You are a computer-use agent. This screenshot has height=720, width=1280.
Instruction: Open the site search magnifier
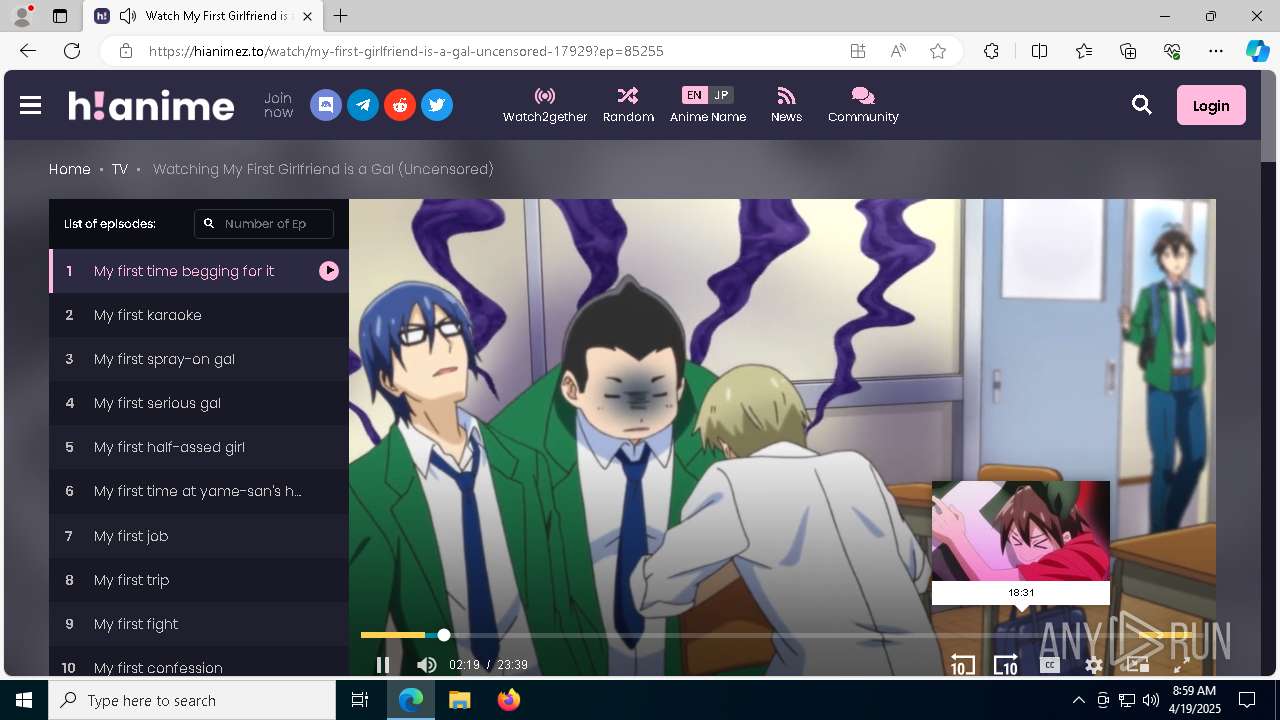pos(1142,105)
